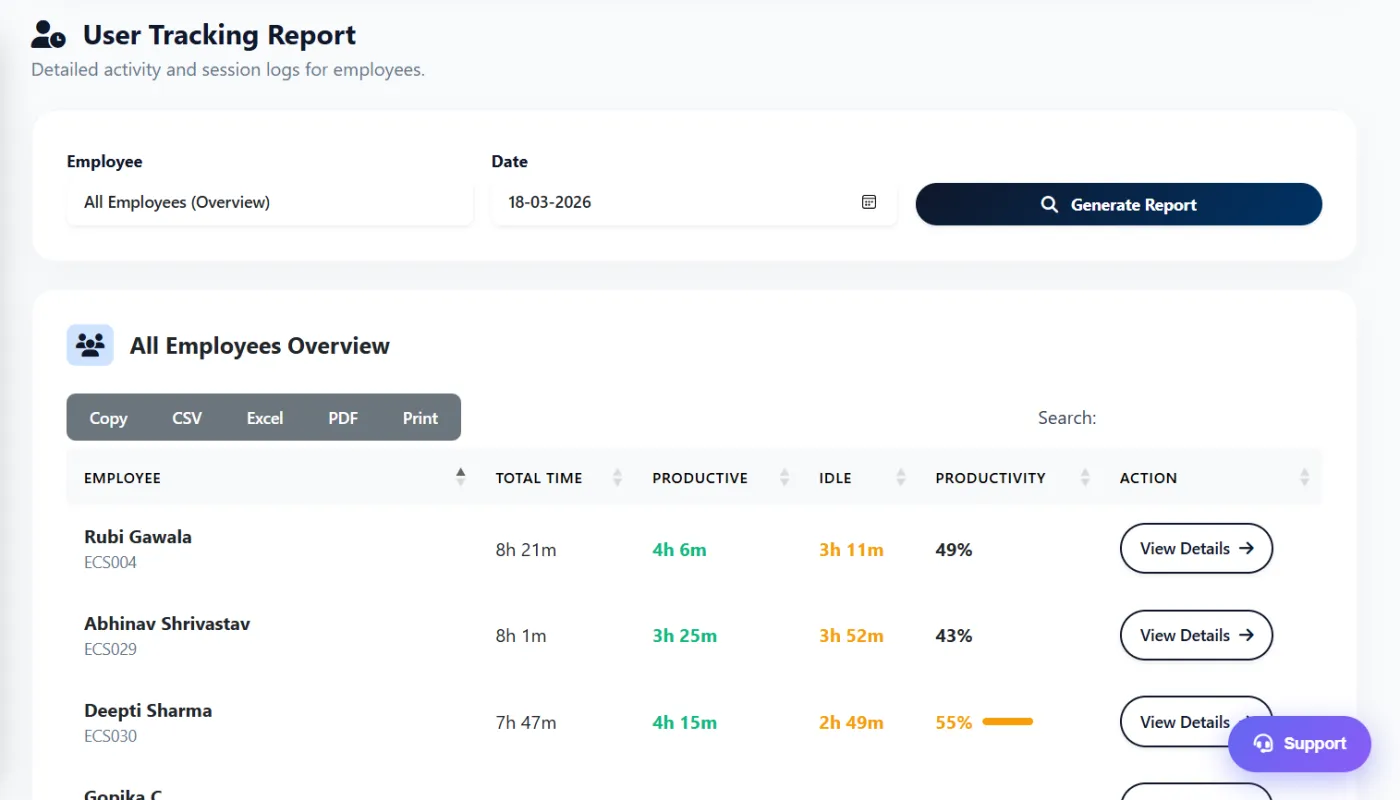Viewport: 1400px width, 800px height.
Task: Export the table to Excel
Action: click(265, 418)
